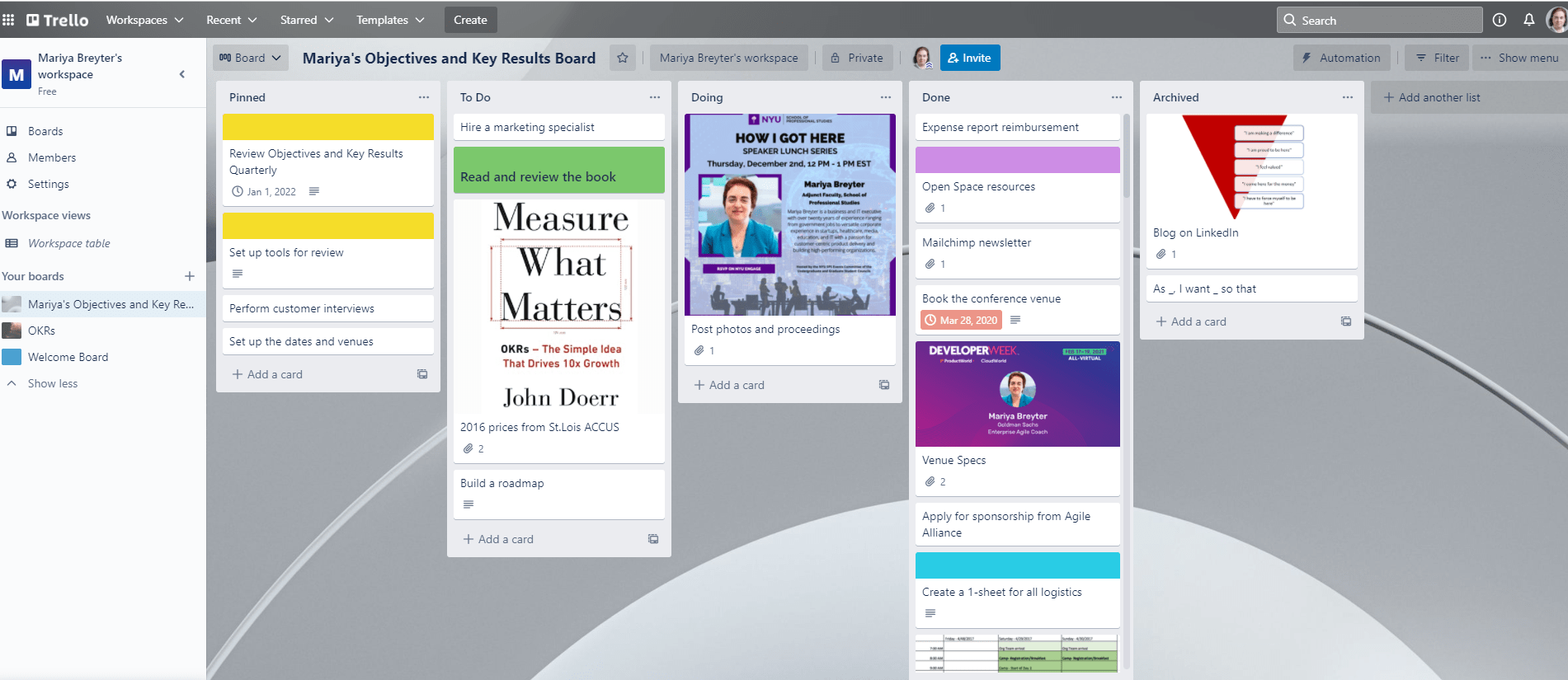Click the Jan 1, 2022 due date badge
Screen dimensions: 1568x680
263,191
